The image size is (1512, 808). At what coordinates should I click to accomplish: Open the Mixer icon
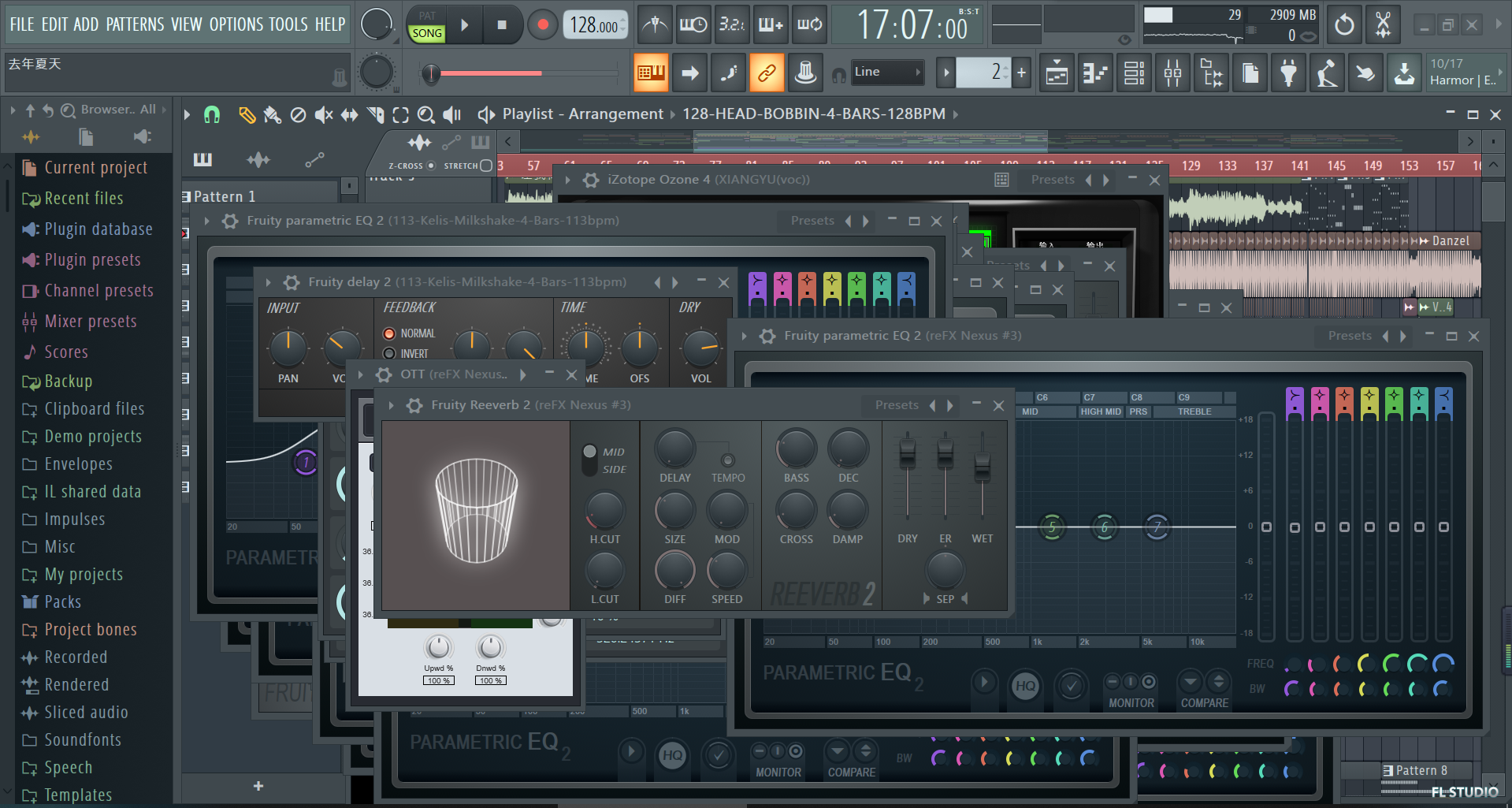(x=1172, y=74)
